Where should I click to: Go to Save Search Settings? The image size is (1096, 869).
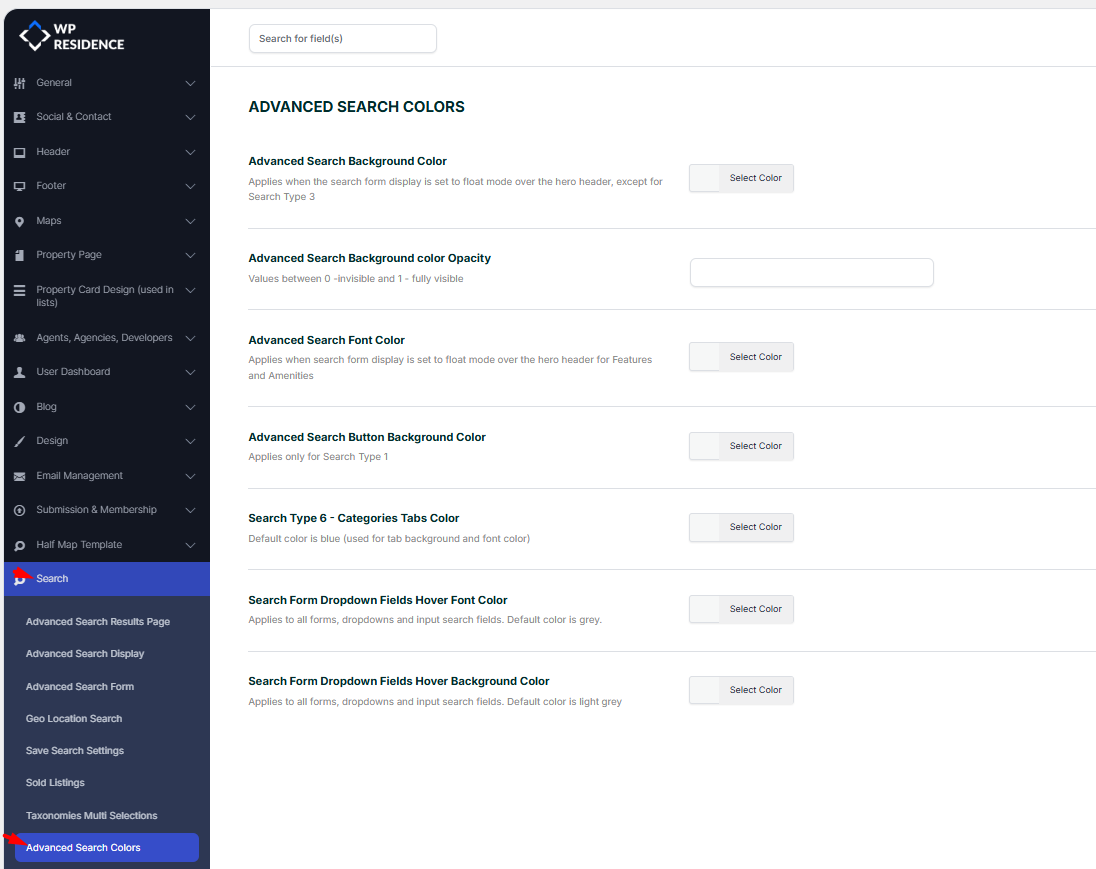coord(75,751)
